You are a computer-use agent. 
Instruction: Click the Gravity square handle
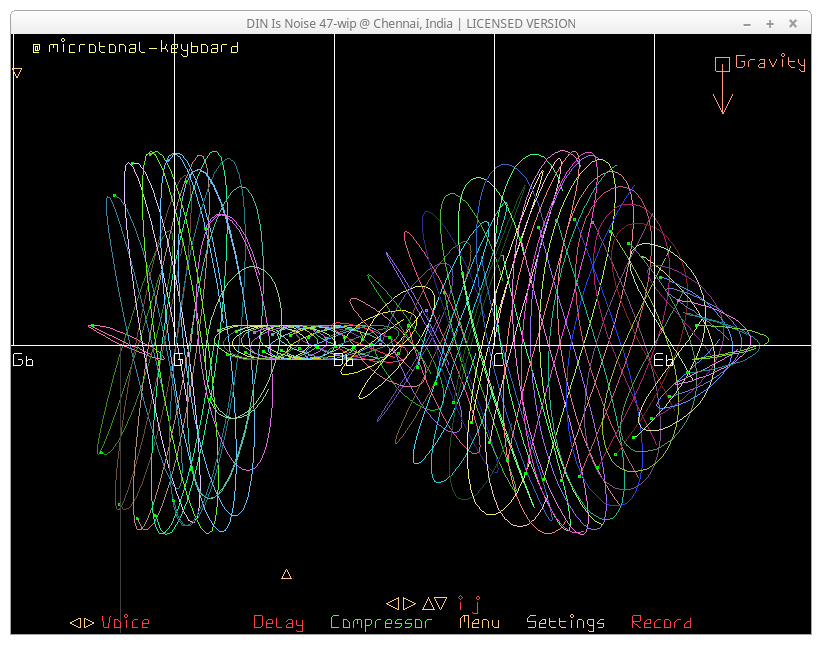click(722, 64)
